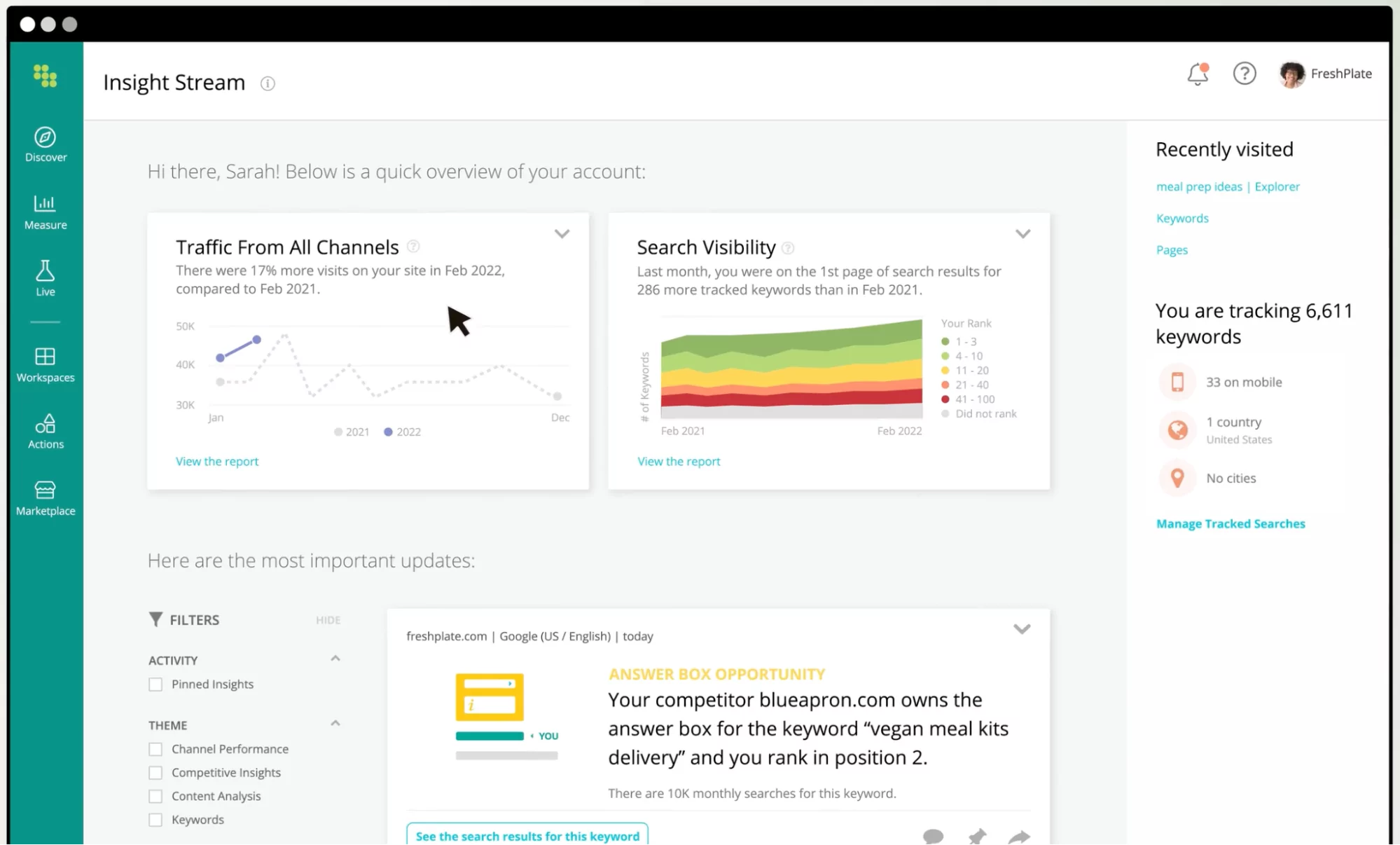Tick the Competitive Insights checkbox
Screen dimensions: 1400x845
(155, 773)
